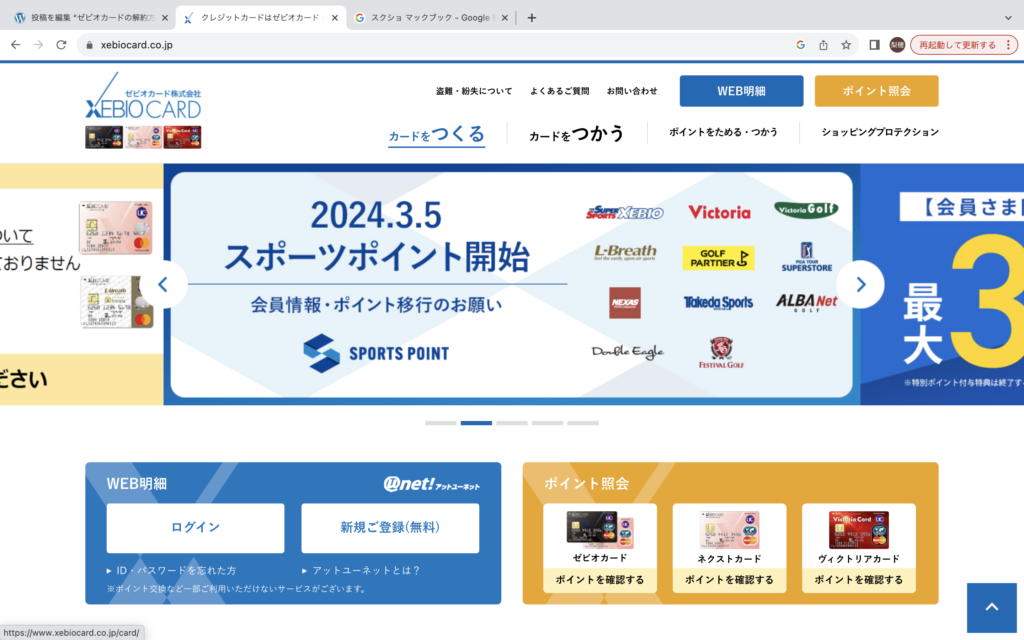
Task: Open Chrome's three-dot menu
Action: pyautogui.click(x=1008, y=45)
